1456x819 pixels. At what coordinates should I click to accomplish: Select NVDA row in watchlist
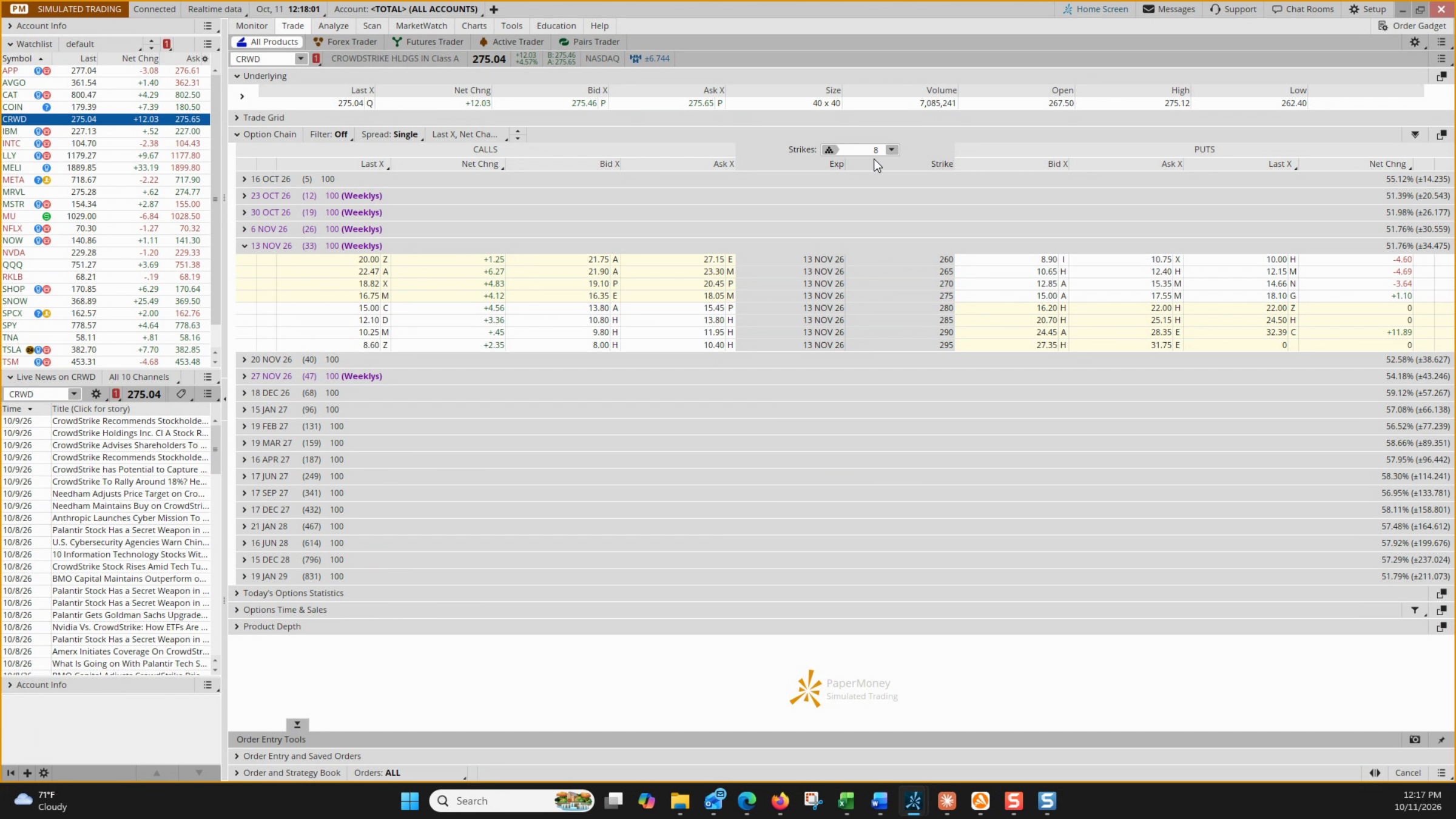point(105,253)
